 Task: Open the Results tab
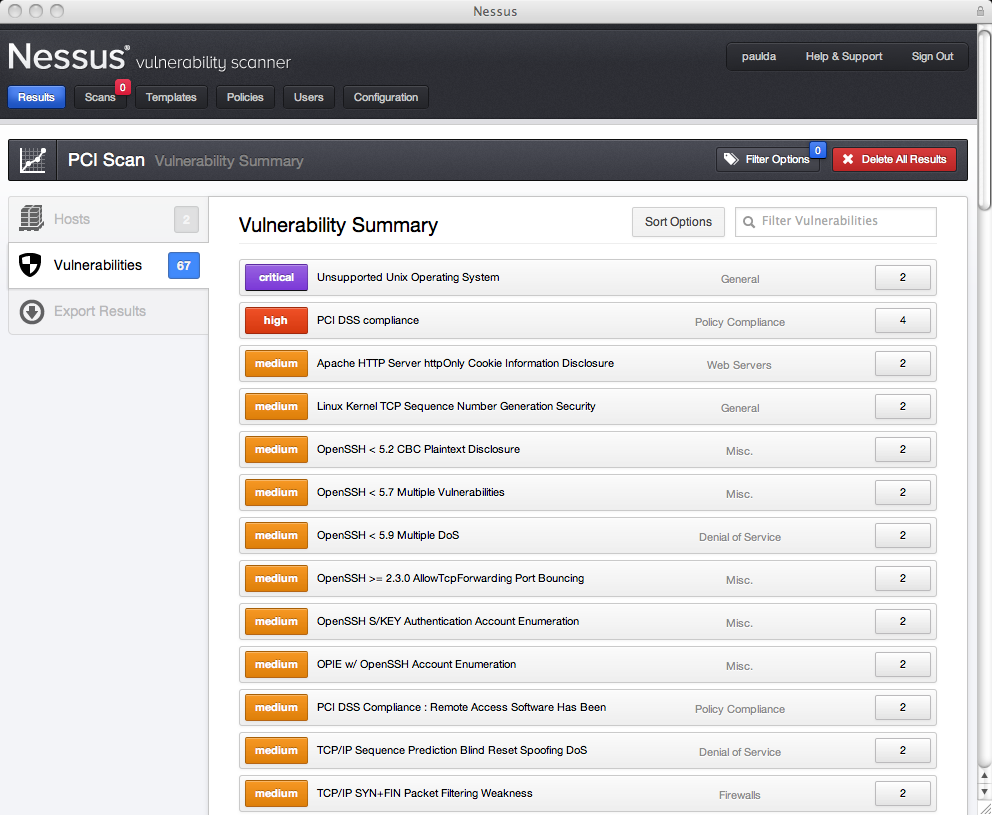coord(36,97)
